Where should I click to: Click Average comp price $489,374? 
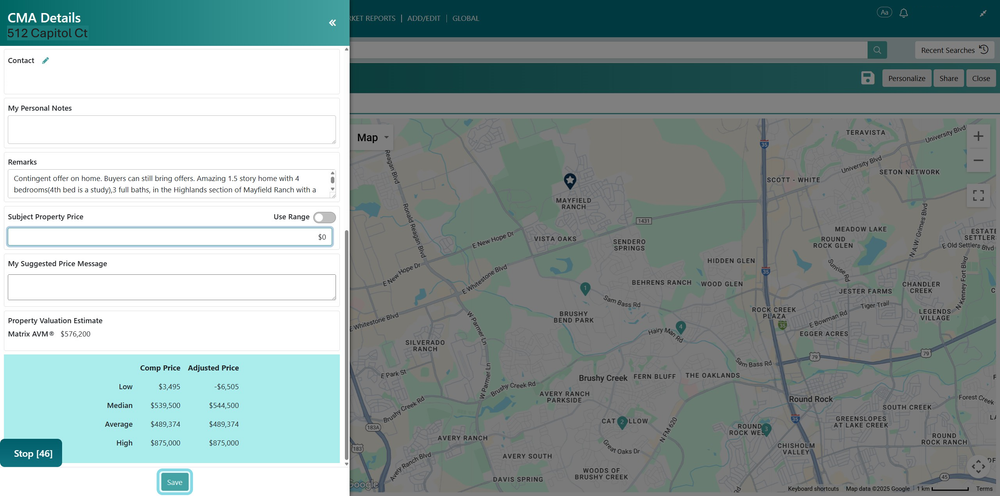pyautogui.click(x=165, y=425)
